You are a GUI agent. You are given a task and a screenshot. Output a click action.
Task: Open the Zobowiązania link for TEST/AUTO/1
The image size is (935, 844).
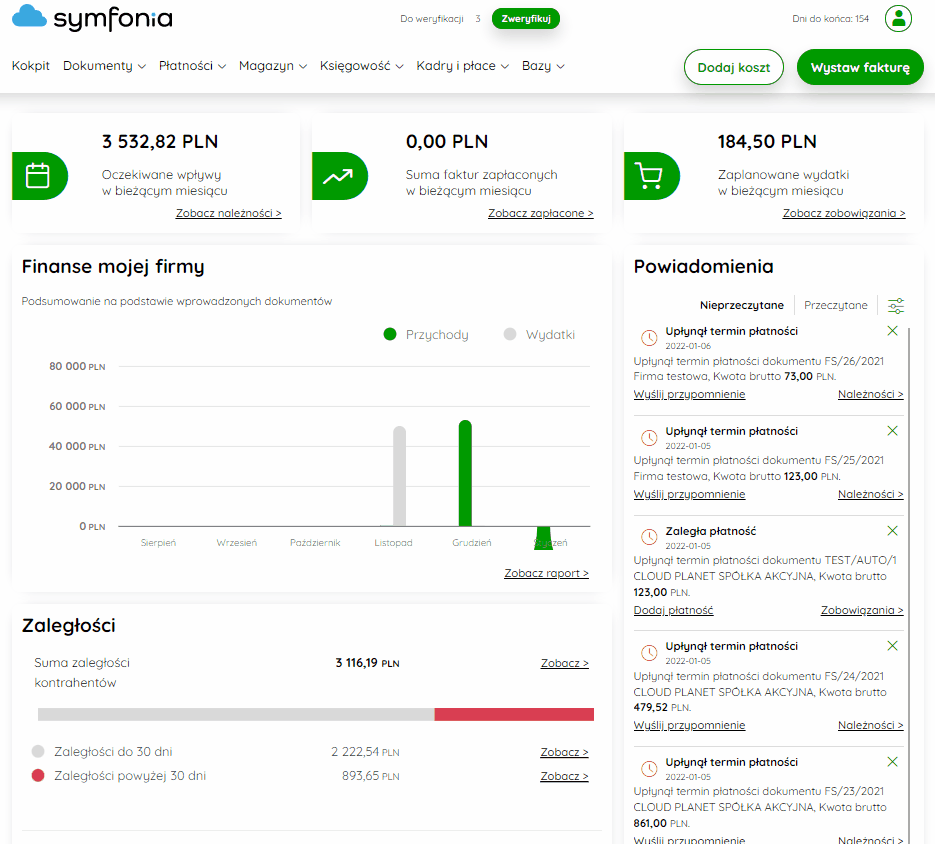tap(862, 610)
